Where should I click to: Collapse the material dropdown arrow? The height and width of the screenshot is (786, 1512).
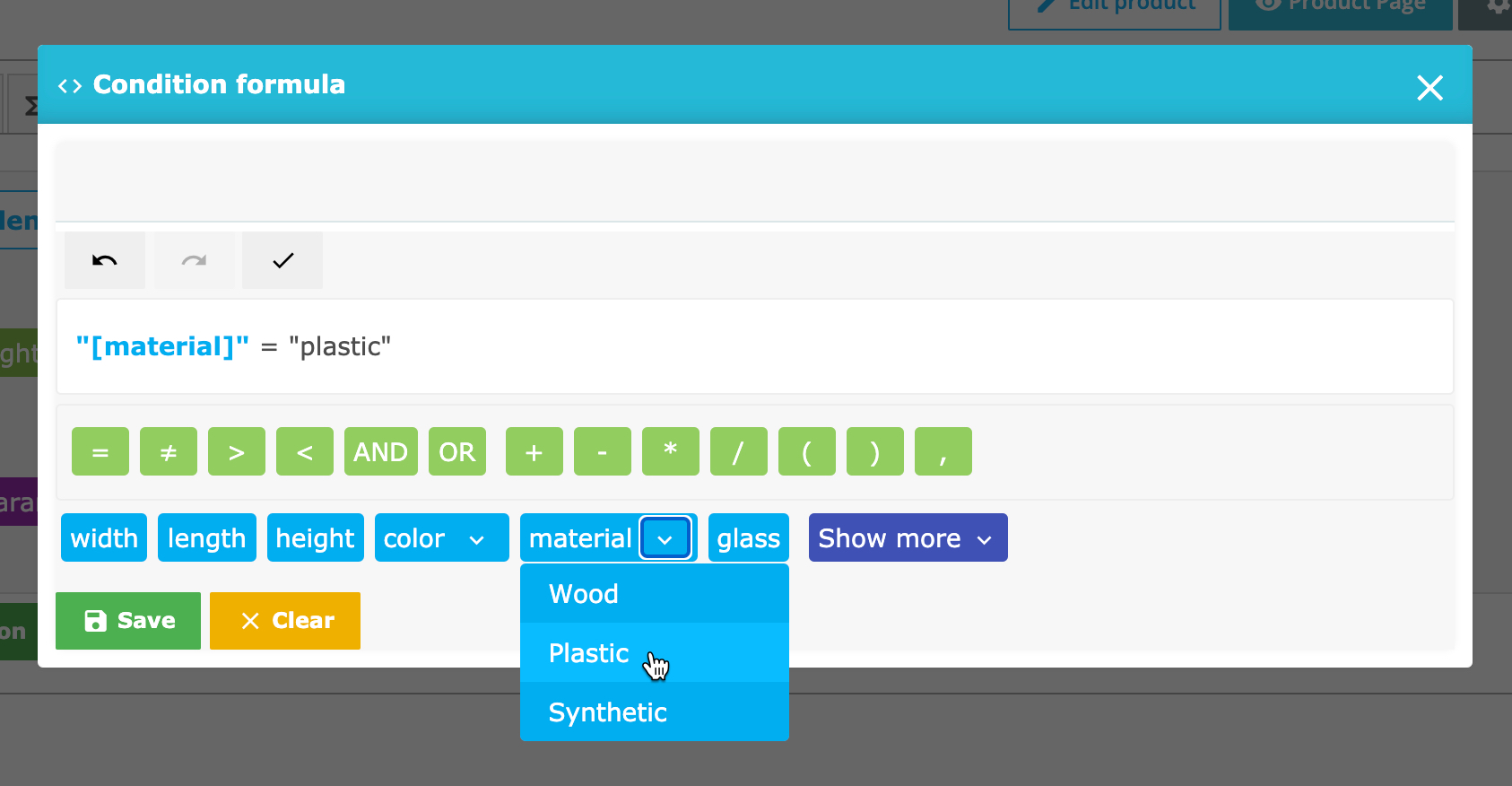click(665, 538)
